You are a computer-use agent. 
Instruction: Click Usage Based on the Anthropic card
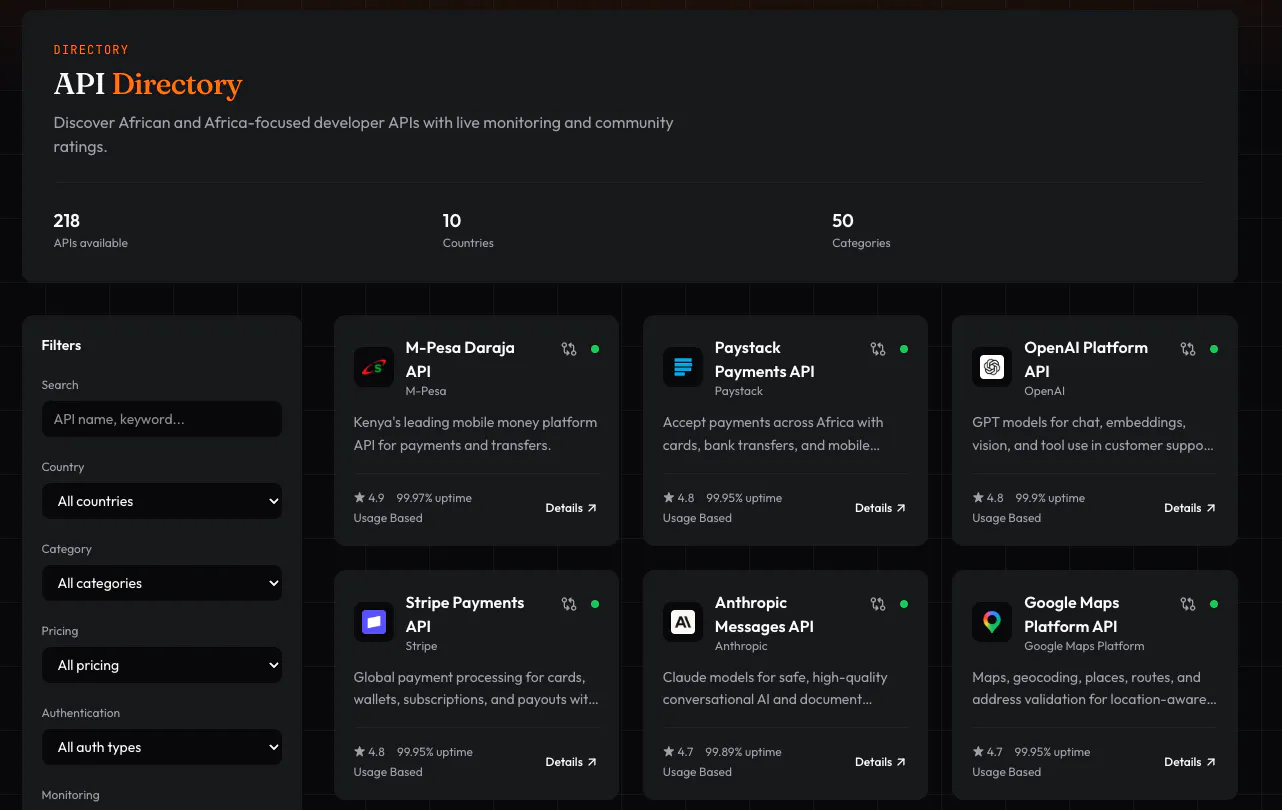tap(697, 772)
